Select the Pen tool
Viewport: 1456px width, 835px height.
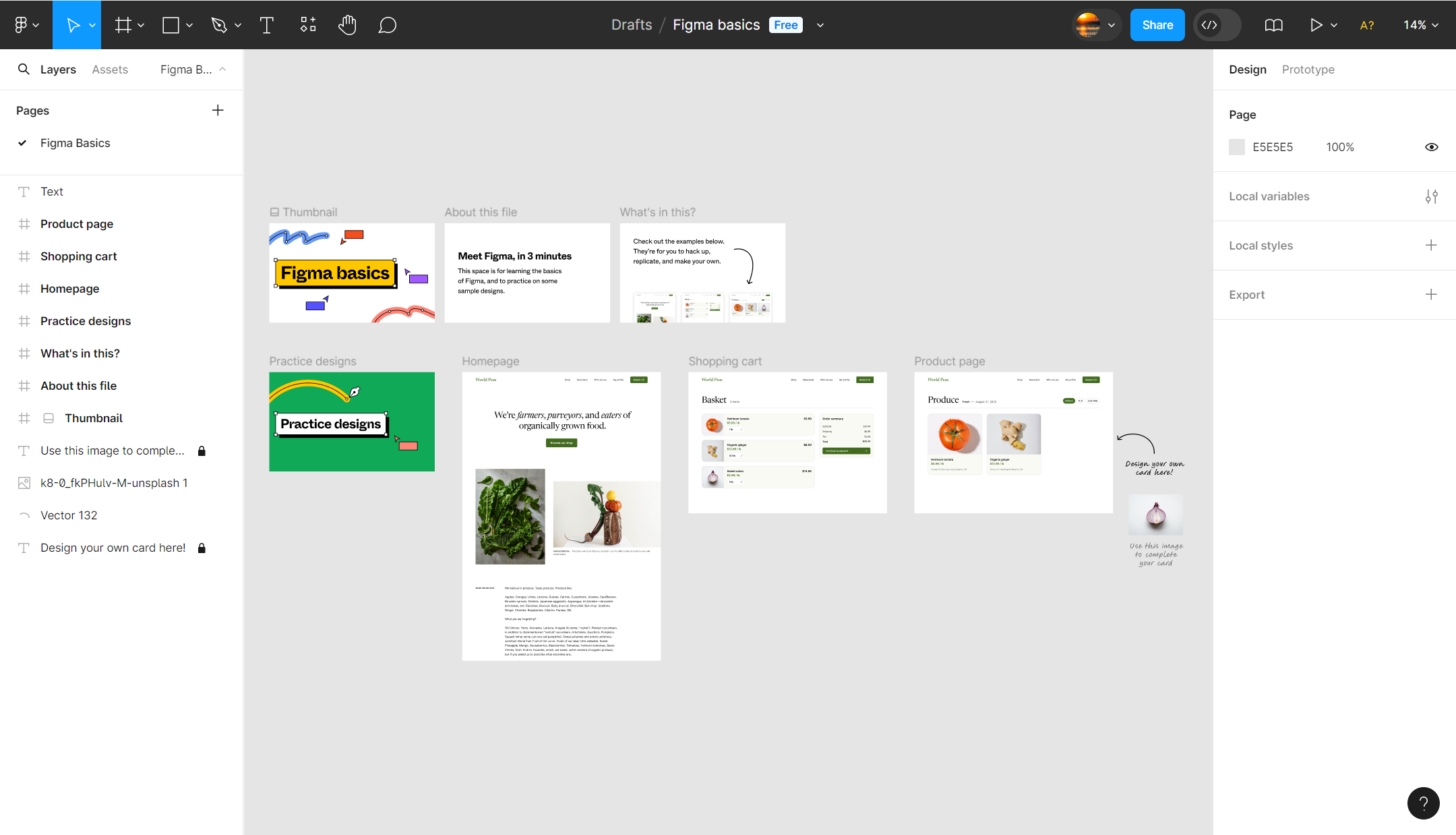(219, 25)
